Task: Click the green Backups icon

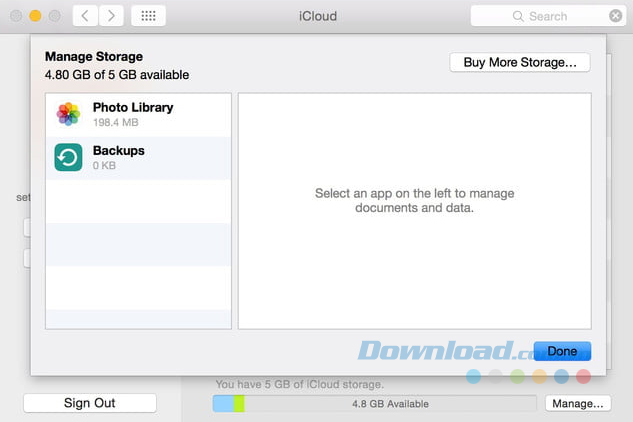Action: pos(68,157)
